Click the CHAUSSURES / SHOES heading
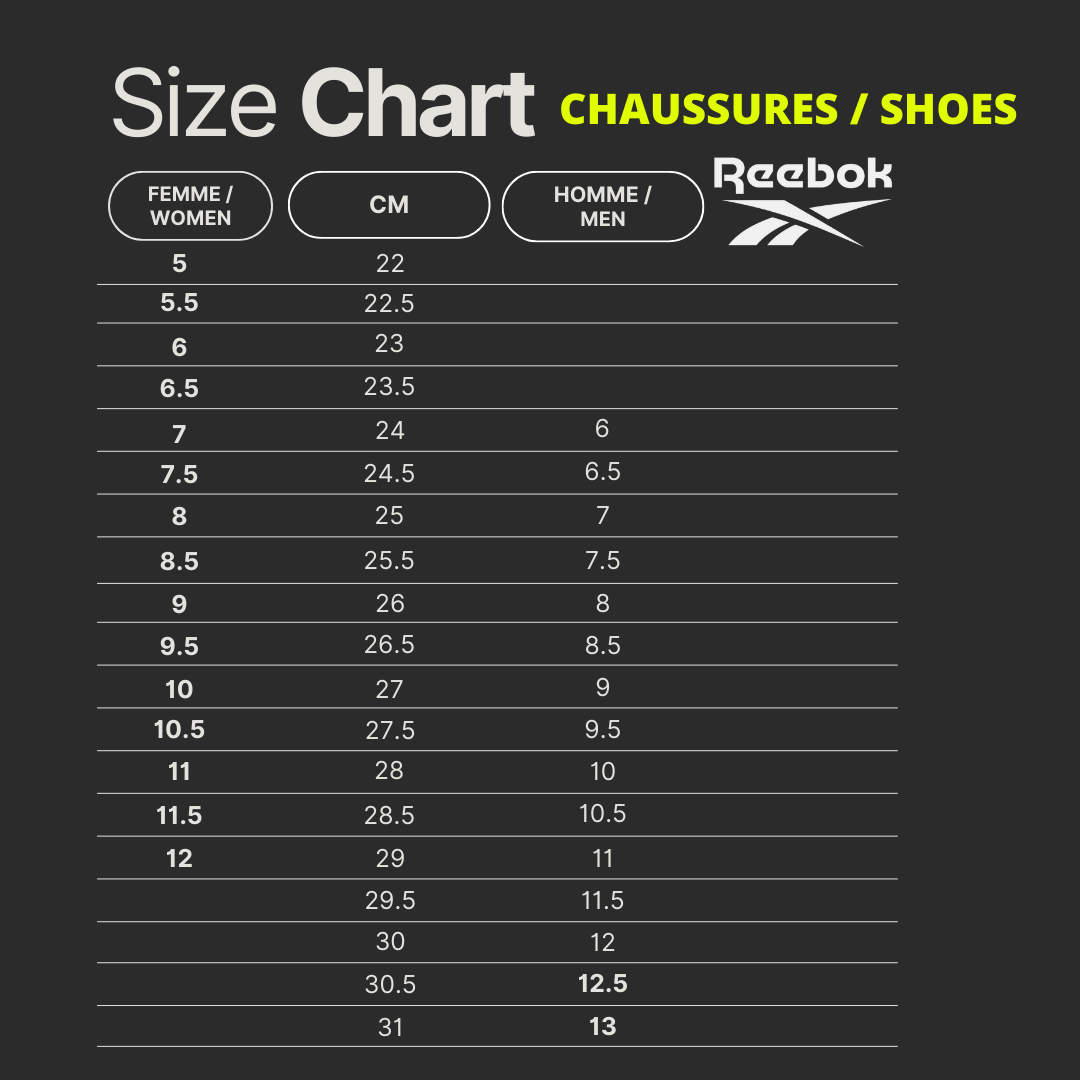 coord(788,108)
